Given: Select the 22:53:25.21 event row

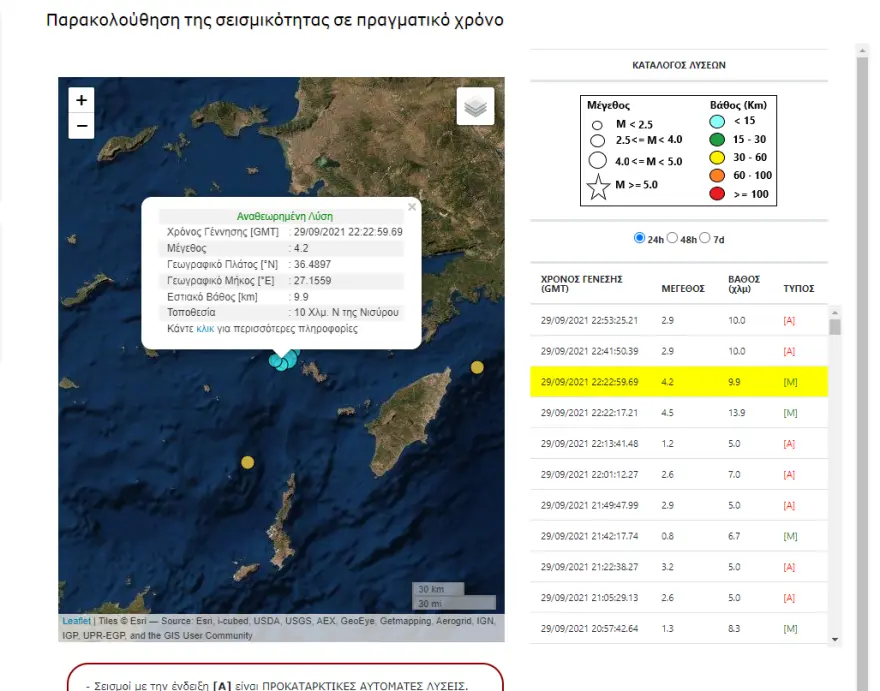Looking at the screenshot, I should point(678,320).
